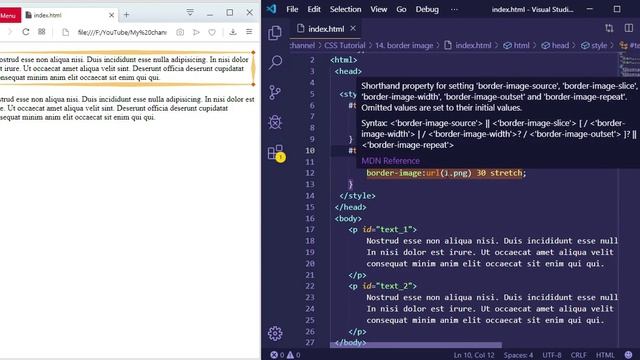640x360 pixels.
Task: Click the browser forward navigation arrow
Action: click(x=10, y=32)
